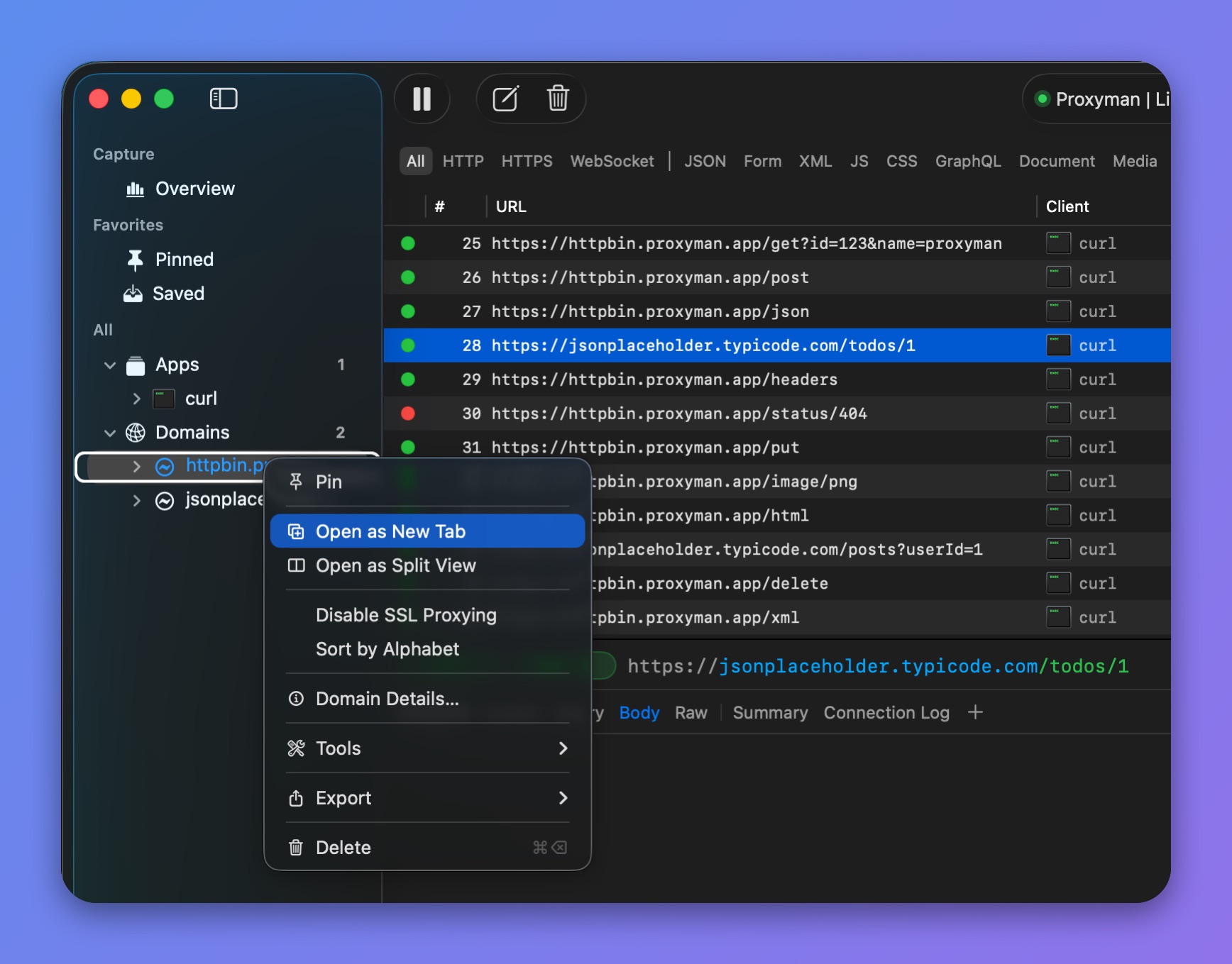Expand the jsonplaceholder domain chevron
Viewport: 1232px width, 964px height.
coord(136,500)
